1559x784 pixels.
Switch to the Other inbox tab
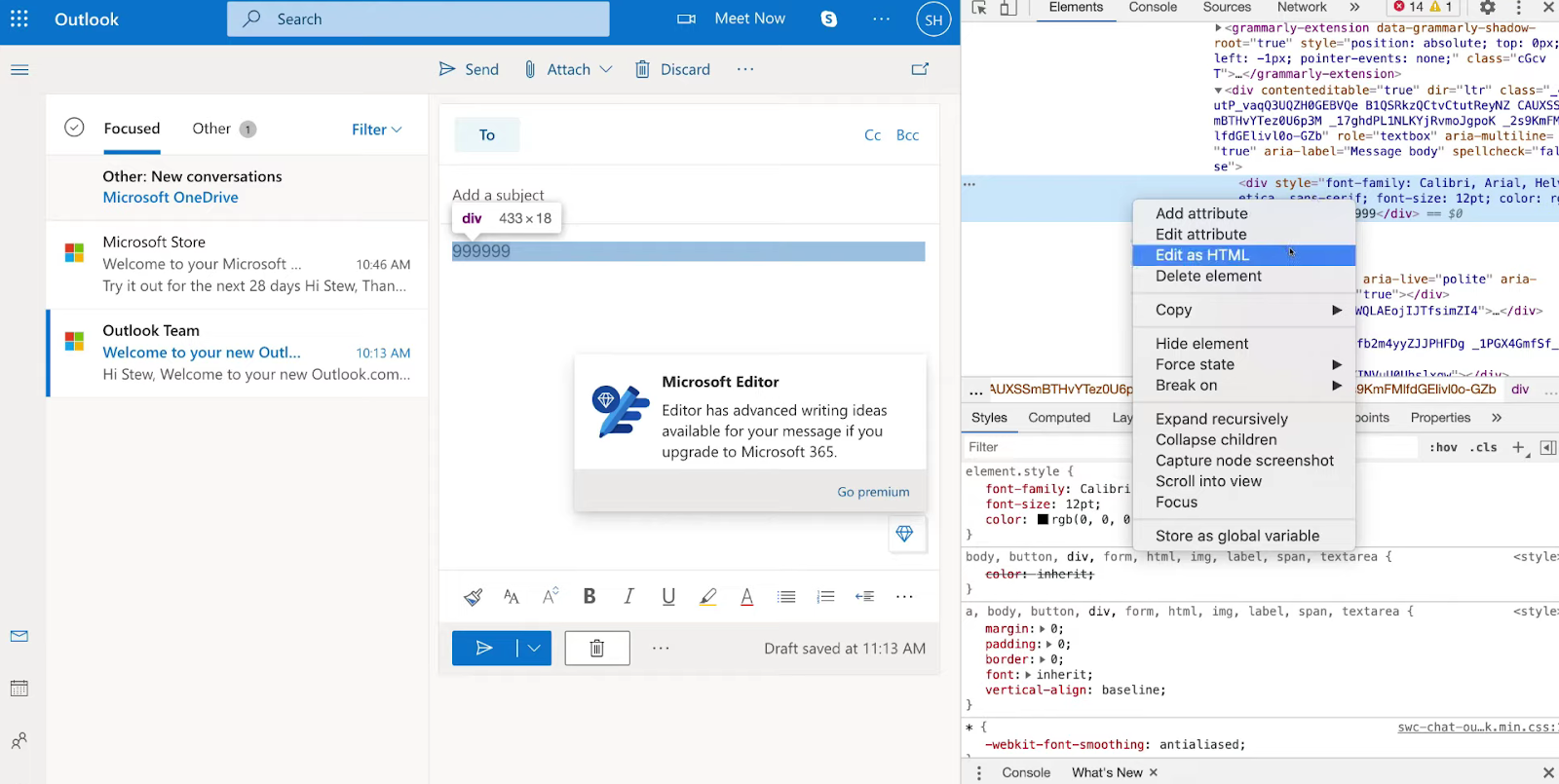(x=211, y=129)
